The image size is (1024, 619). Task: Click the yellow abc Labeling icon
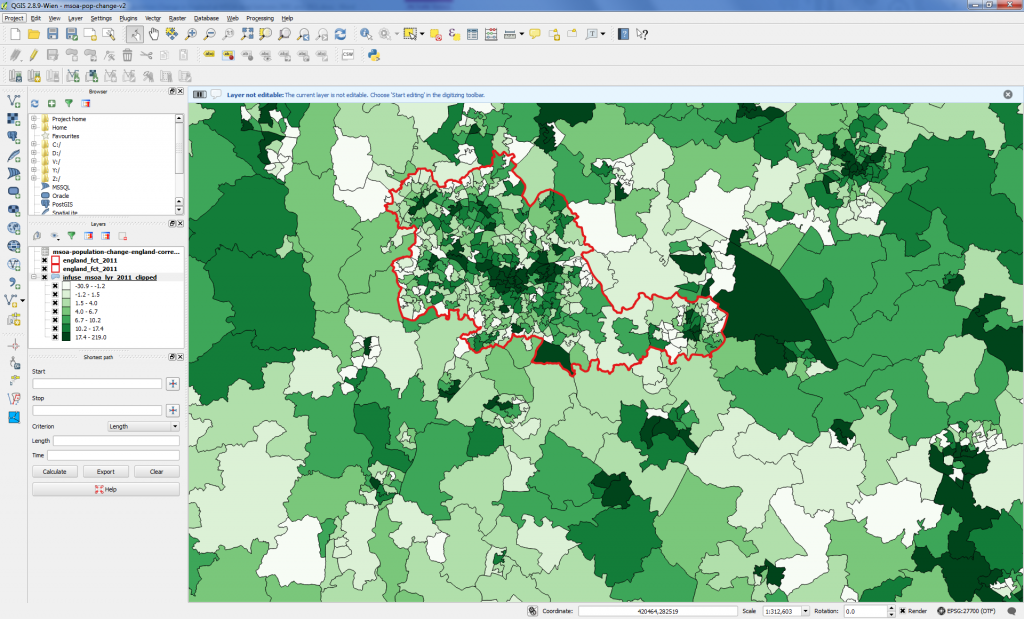tap(209, 56)
